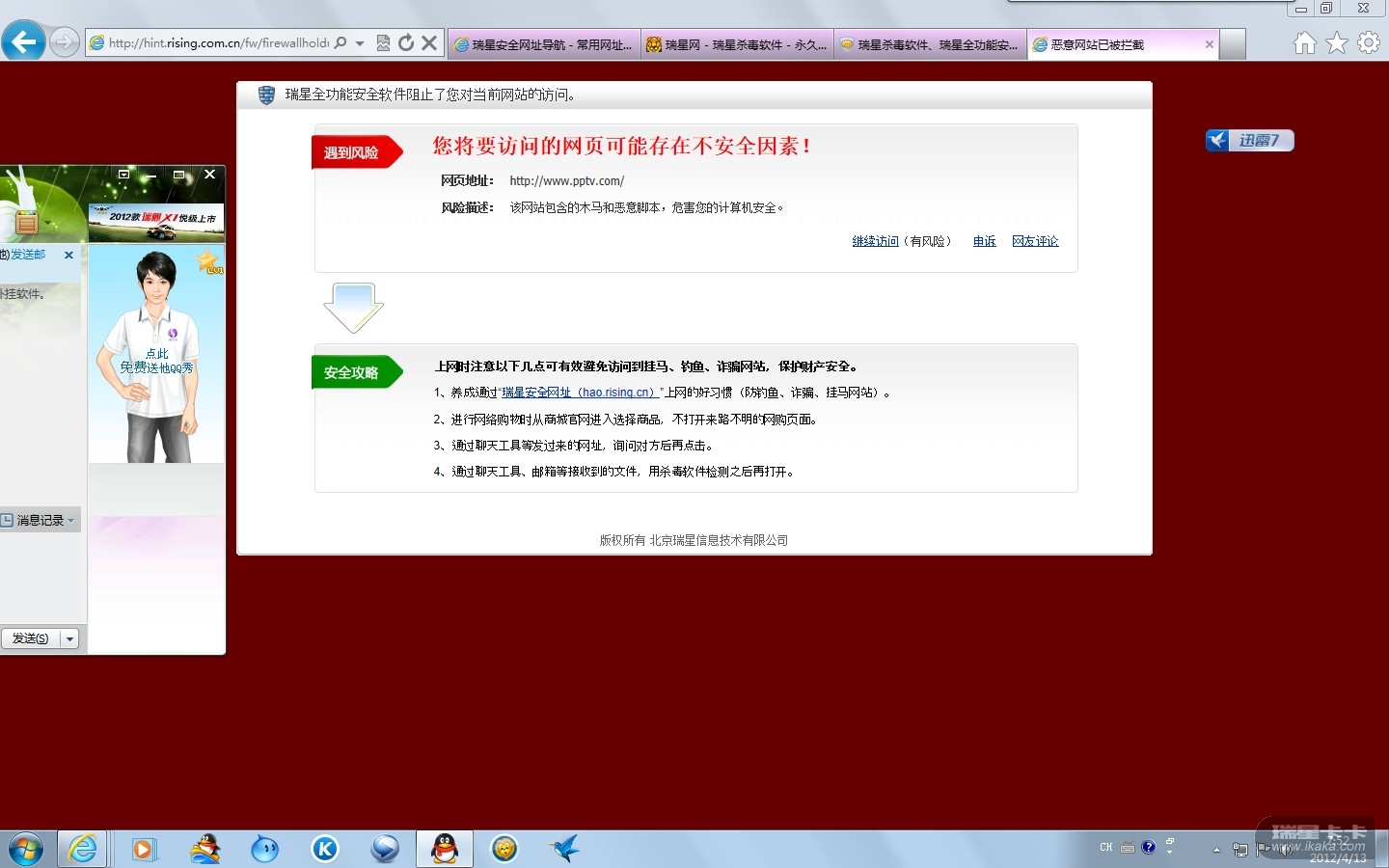
Task: Open Favorites with the star icon
Action: 1337,43
